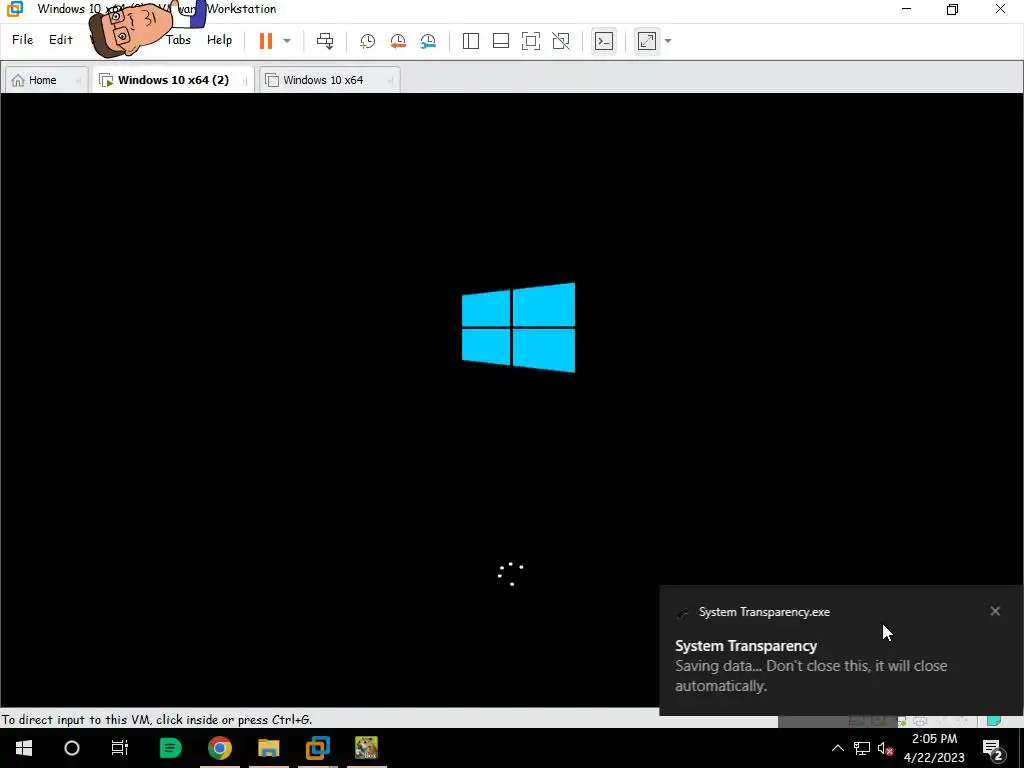Expand the stretch guest dropdown arrow
This screenshot has width=1024, height=768.
click(667, 41)
